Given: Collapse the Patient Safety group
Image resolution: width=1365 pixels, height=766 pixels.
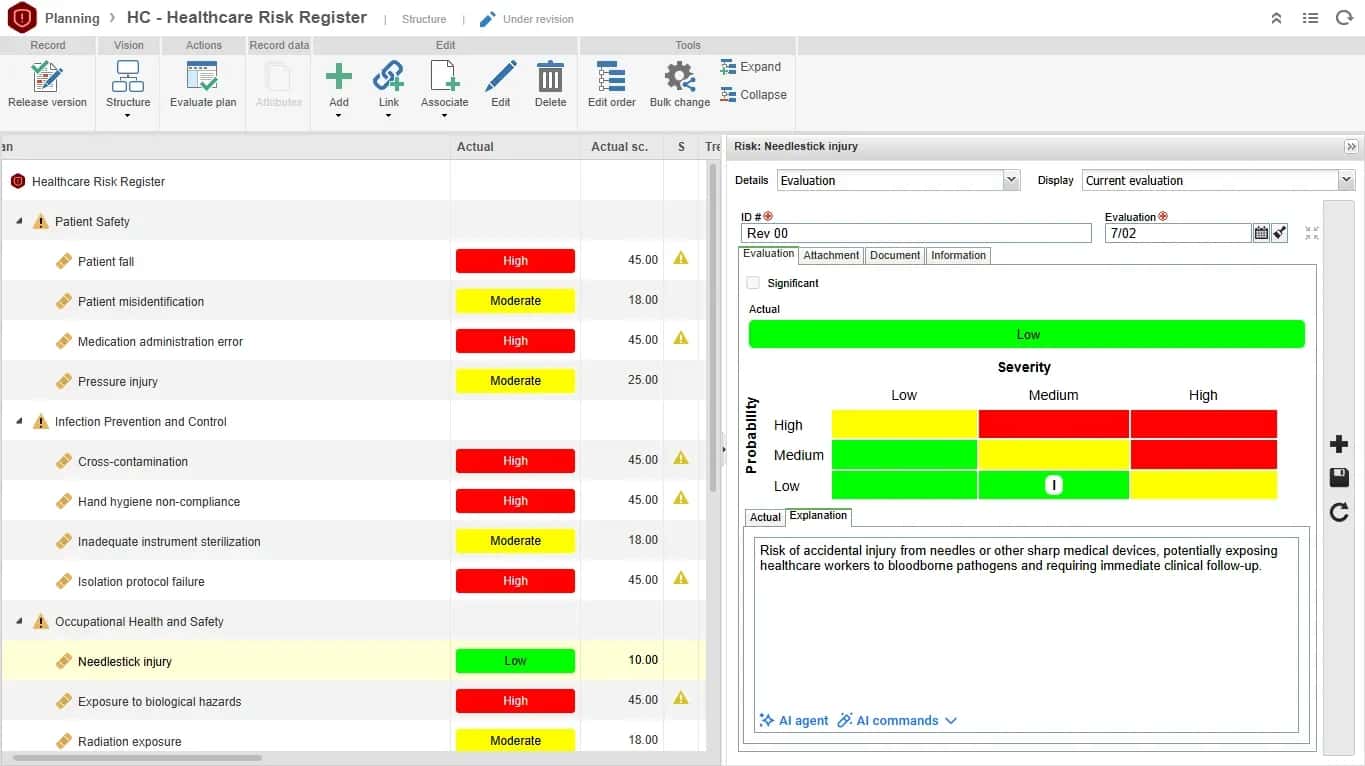Looking at the screenshot, I should coord(19,221).
